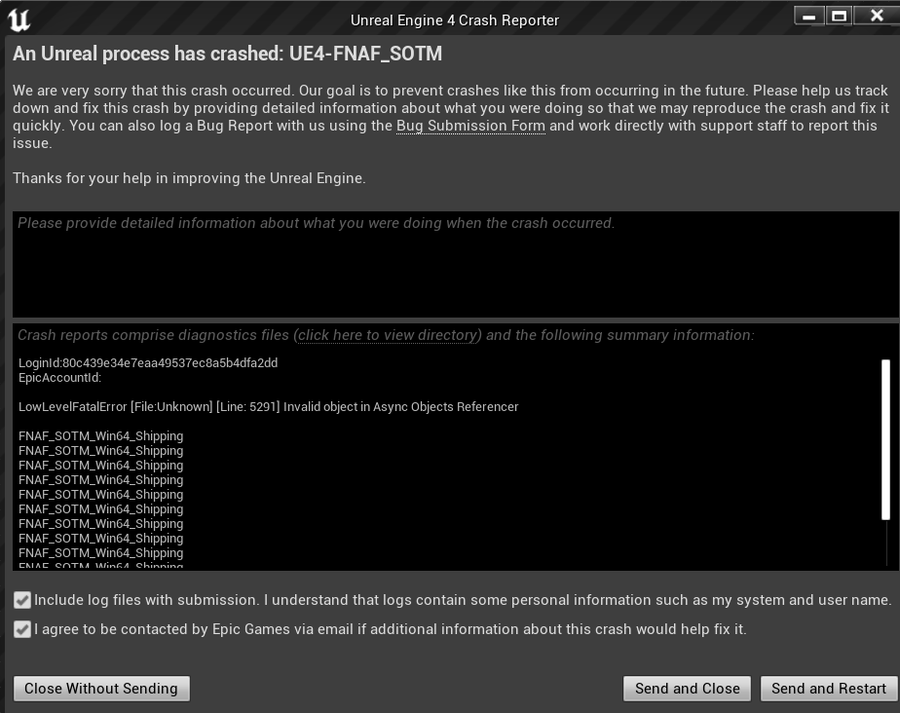The image size is (900, 713).
Task: Minimize the Crash Reporter window
Action: [809, 16]
